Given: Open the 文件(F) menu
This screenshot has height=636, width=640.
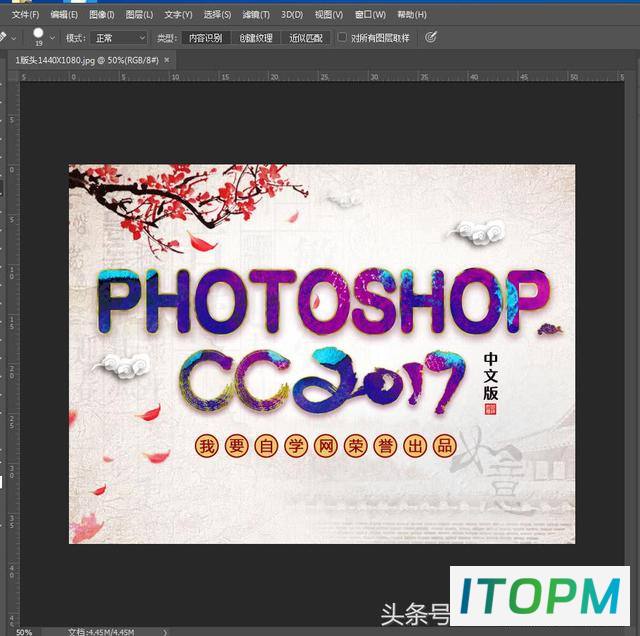Looking at the screenshot, I should click(x=25, y=15).
